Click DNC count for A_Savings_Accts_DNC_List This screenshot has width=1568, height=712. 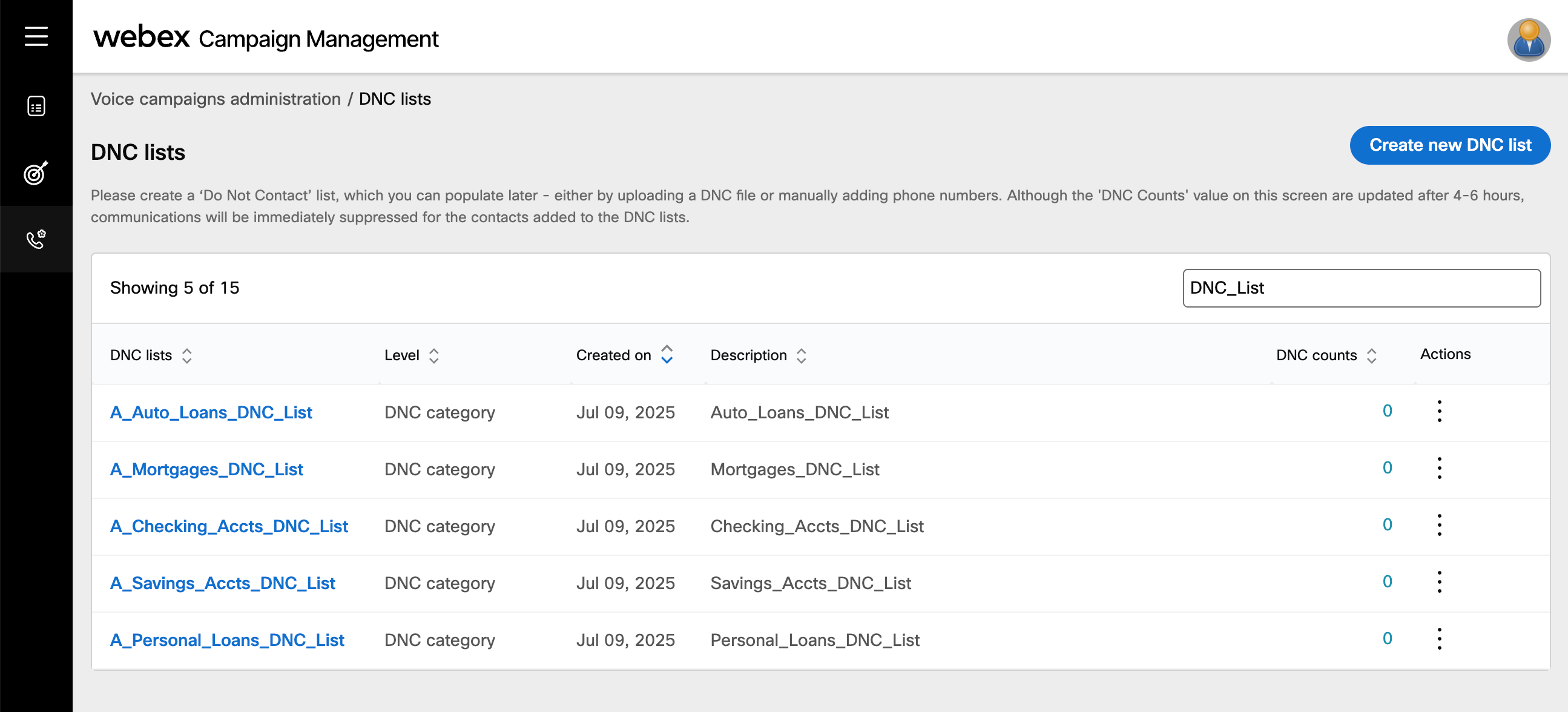pos(1386,582)
